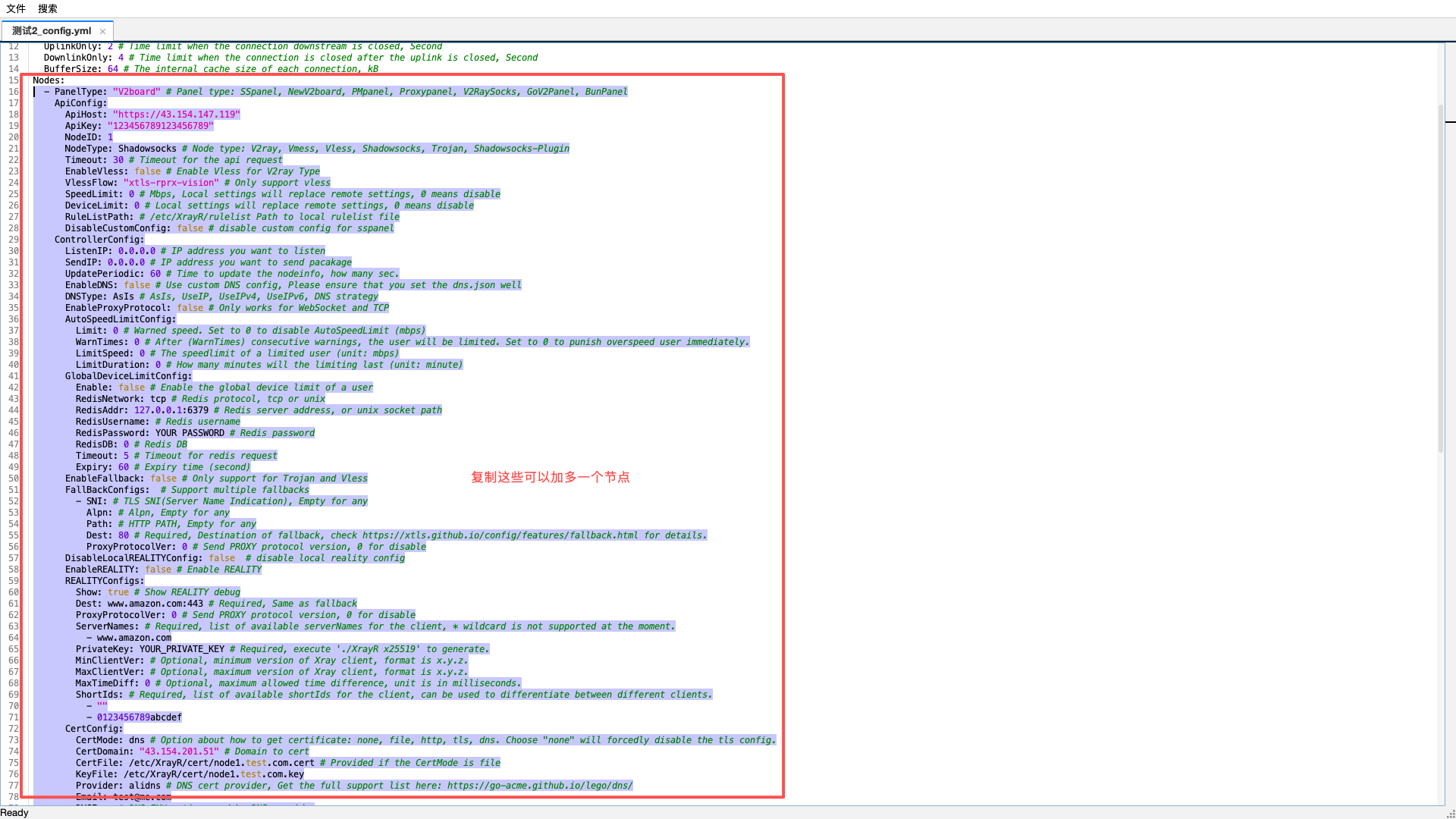Click the ApiKey string value
Viewport: 1456px width, 819px height.
(x=161, y=126)
